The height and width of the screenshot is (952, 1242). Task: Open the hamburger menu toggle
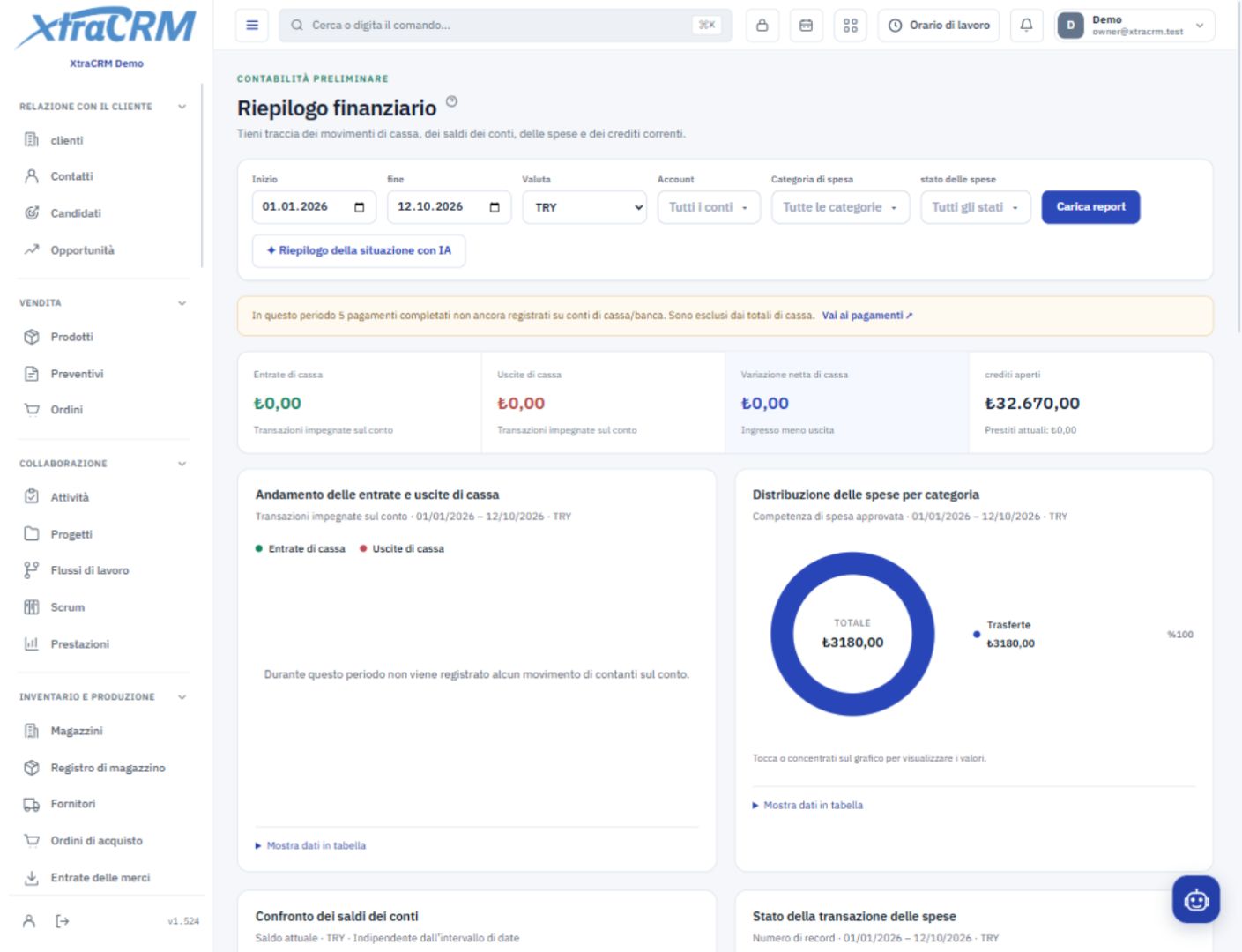(252, 26)
